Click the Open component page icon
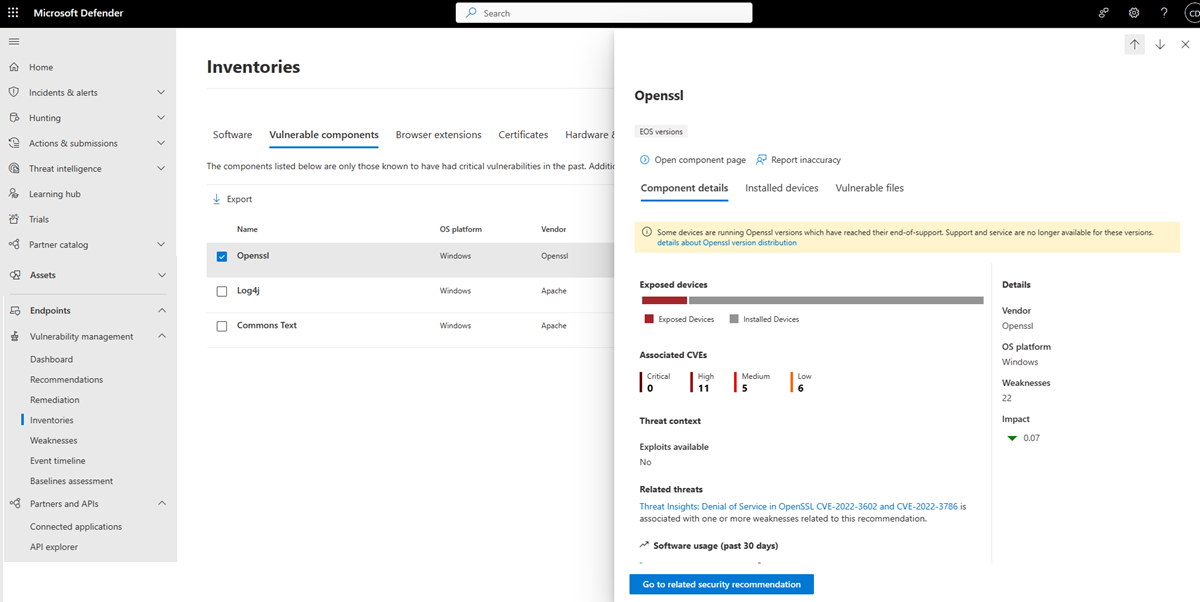The height and width of the screenshot is (602, 1200). pyautogui.click(x=645, y=159)
